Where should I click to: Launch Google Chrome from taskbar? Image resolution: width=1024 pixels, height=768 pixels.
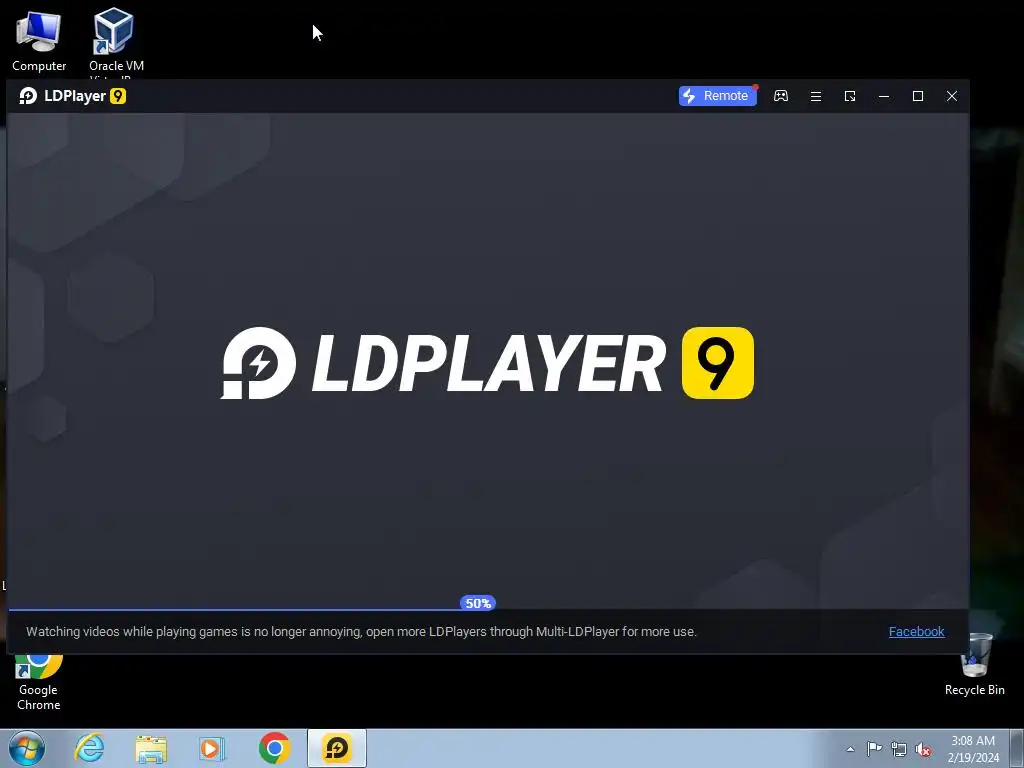[274, 748]
